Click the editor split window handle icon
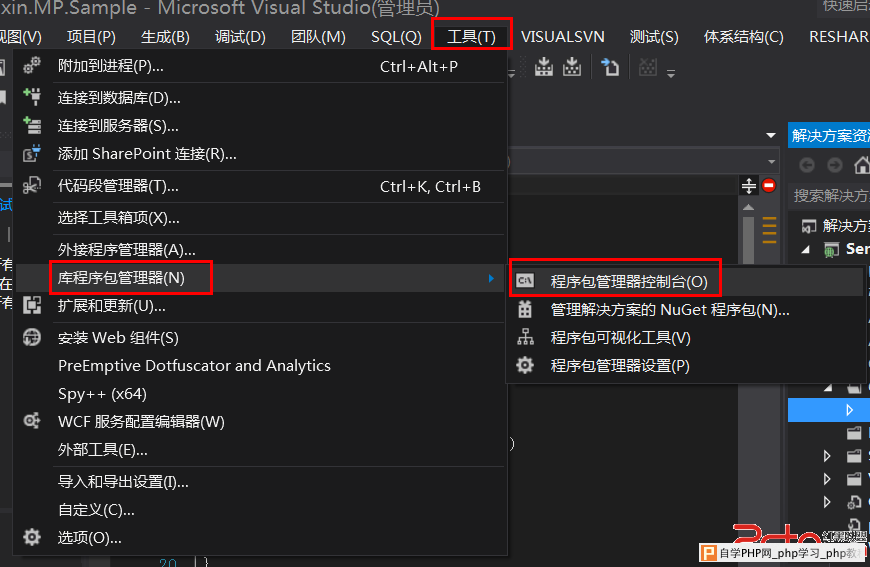 coord(748,186)
